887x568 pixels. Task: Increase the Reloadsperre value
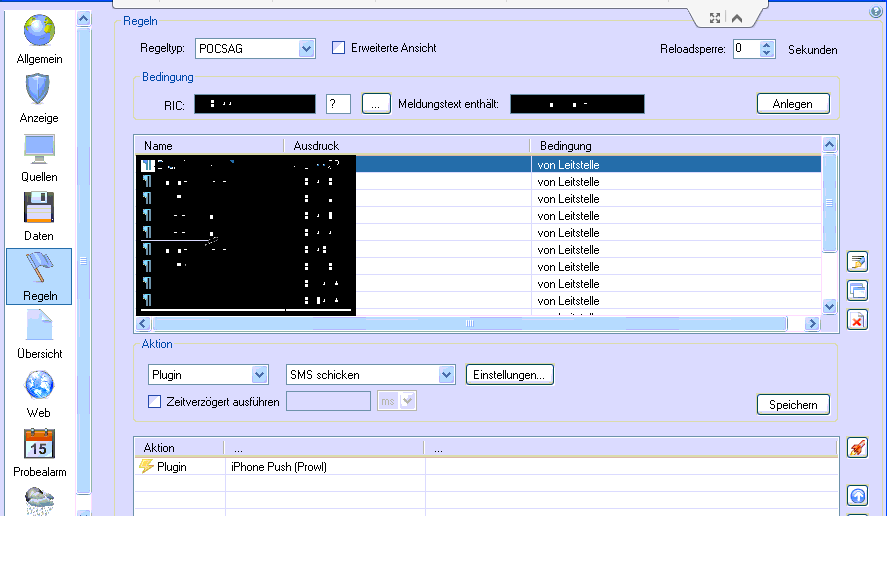coord(767,45)
